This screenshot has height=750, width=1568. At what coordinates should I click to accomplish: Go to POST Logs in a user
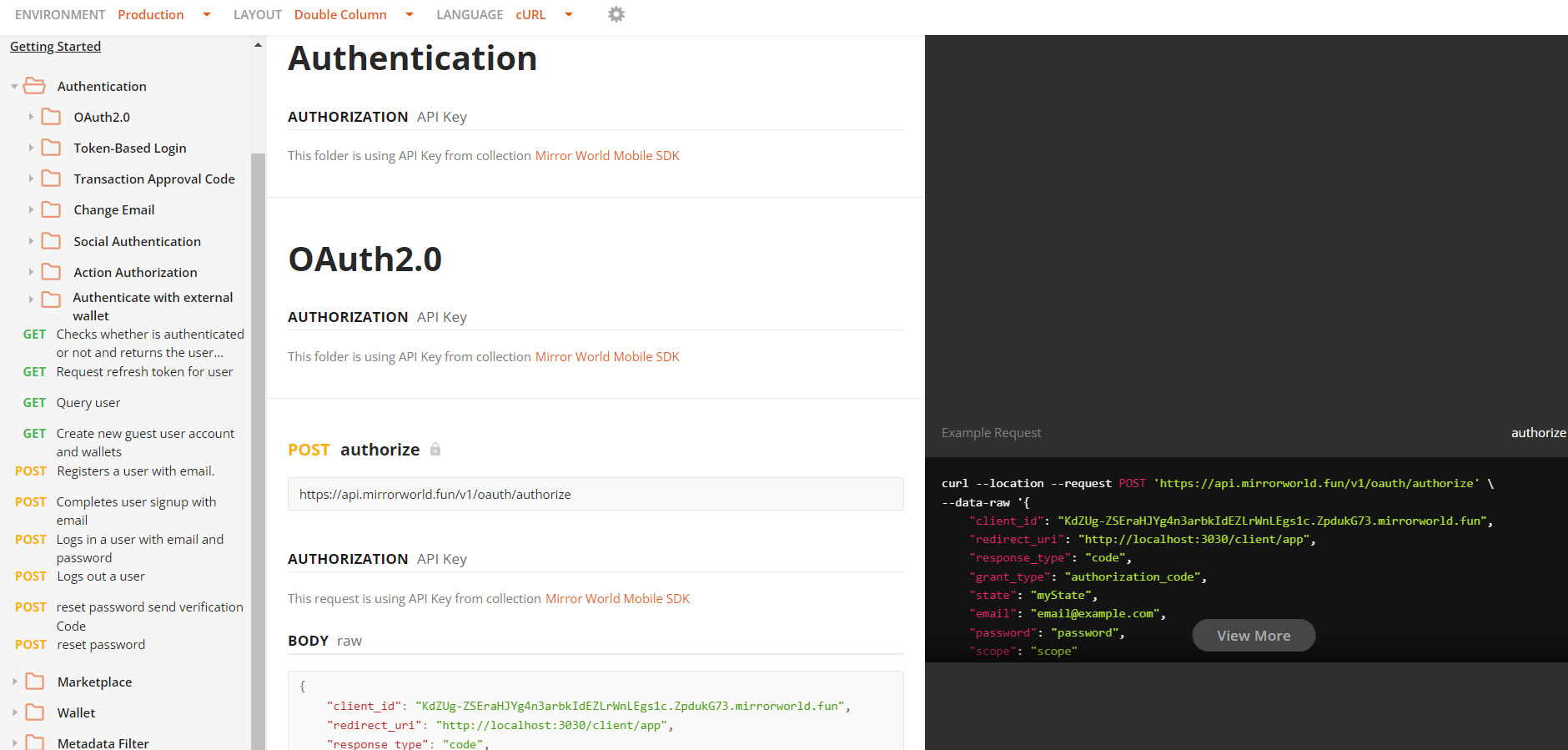tap(119, 548)
